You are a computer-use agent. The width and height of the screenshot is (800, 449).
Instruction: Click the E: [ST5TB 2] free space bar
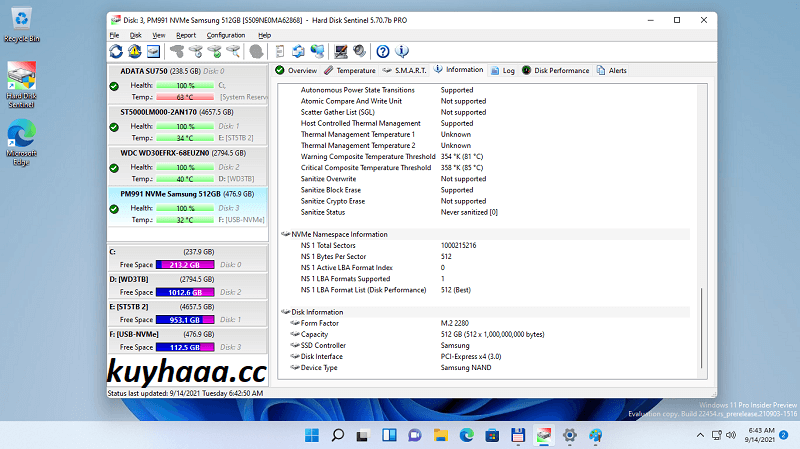click(185, 320)
